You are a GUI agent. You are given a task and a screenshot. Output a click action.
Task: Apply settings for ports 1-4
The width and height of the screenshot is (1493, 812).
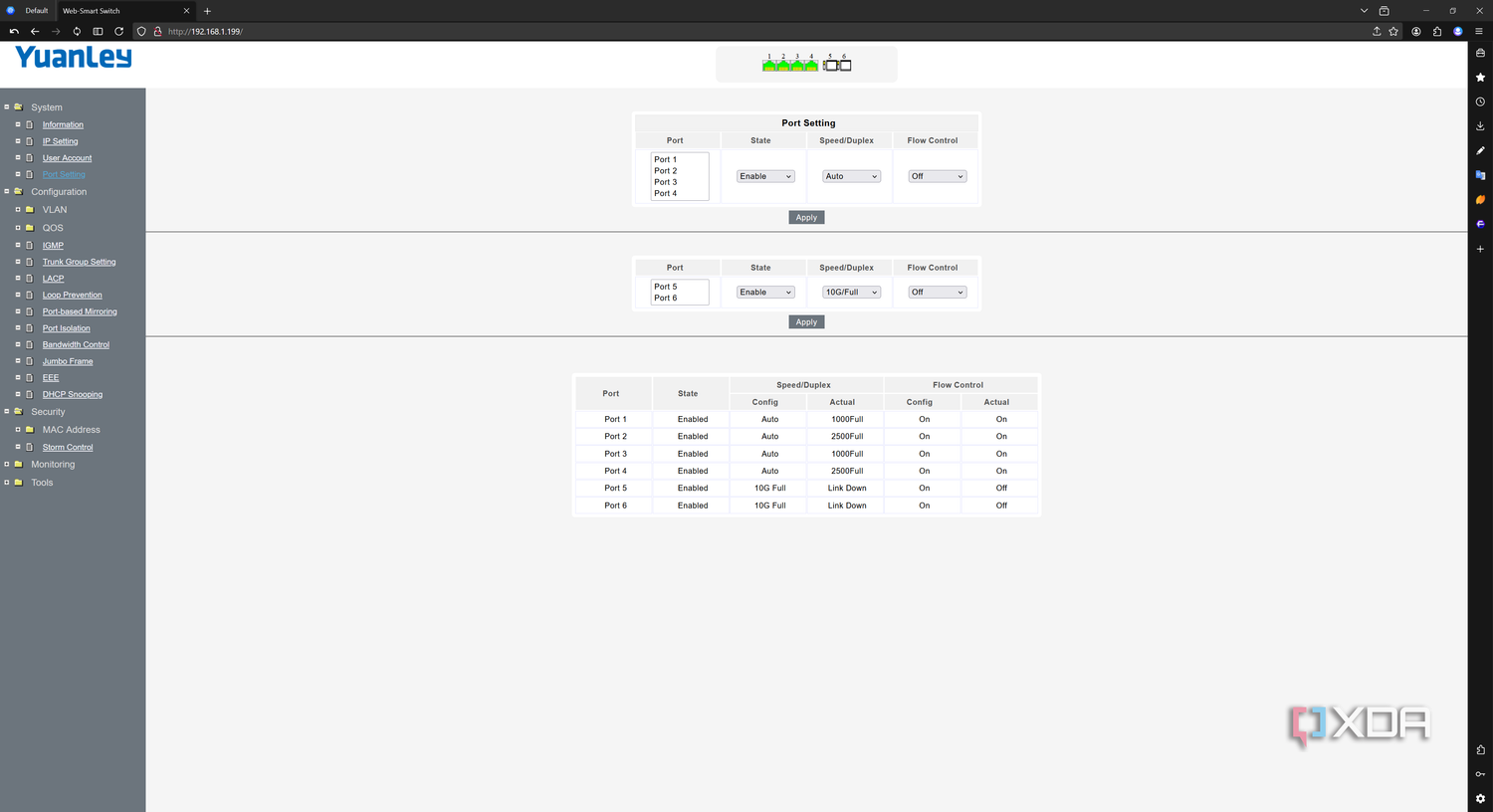[x=806, y=217]
